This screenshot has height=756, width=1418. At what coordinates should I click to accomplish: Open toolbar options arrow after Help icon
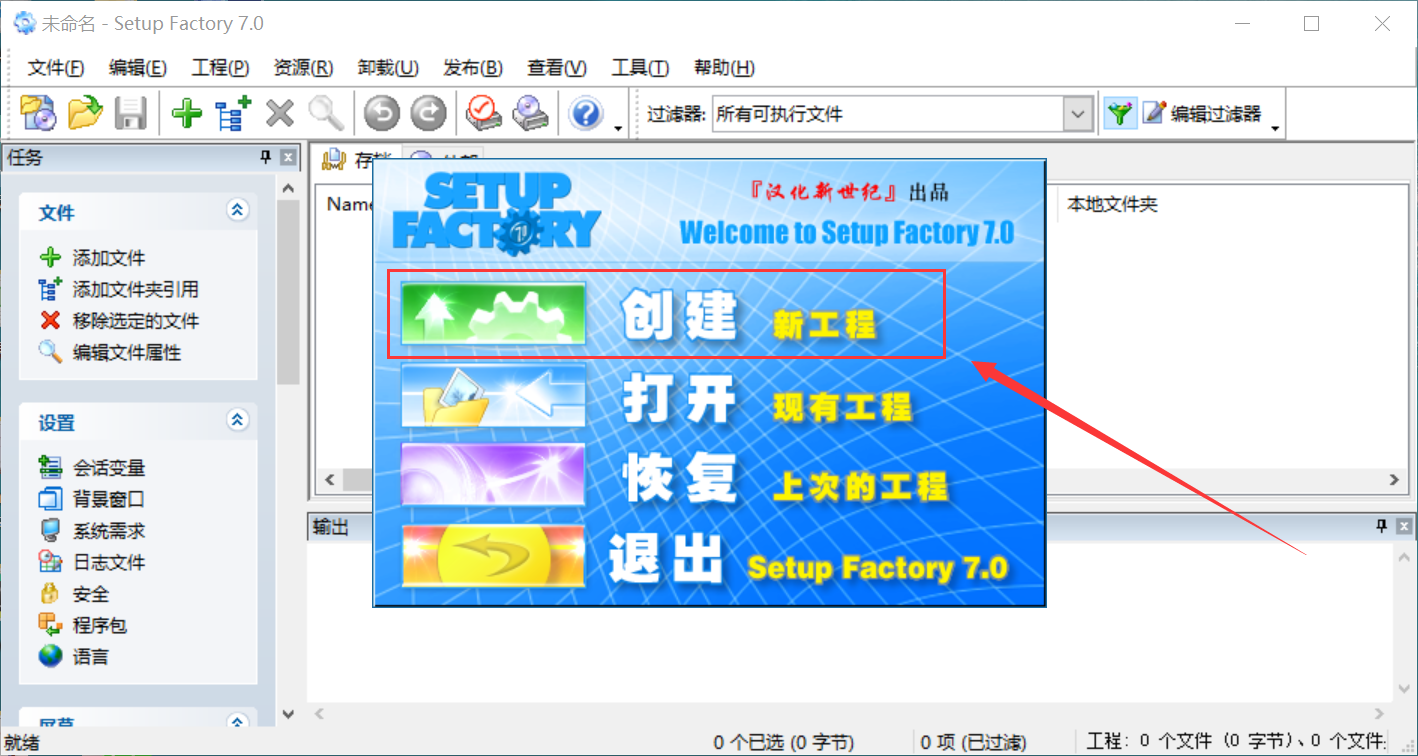(618, 127)
